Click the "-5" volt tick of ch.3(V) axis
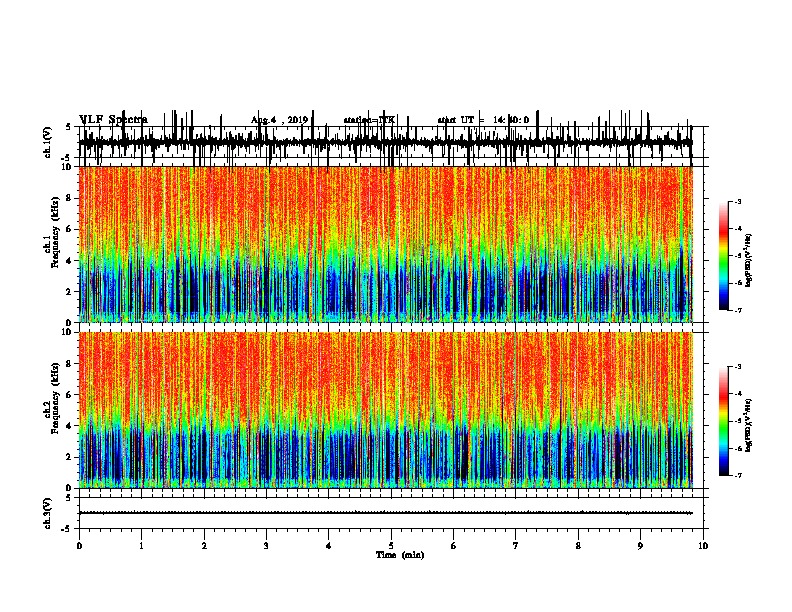Viewport: 792px width, 612px height. tap(66, 529)
